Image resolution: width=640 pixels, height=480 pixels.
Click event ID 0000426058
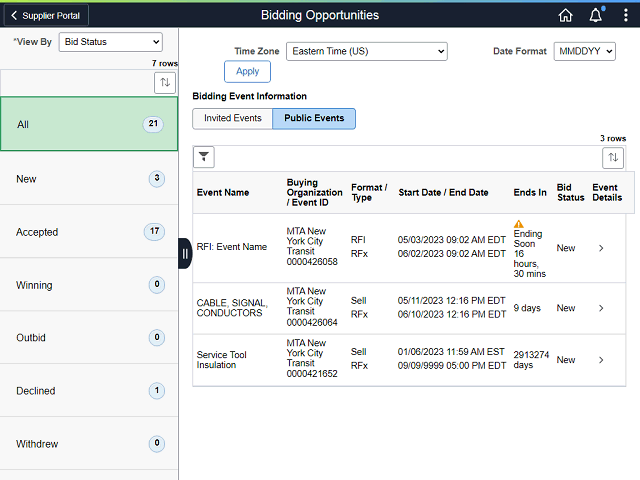312,262
